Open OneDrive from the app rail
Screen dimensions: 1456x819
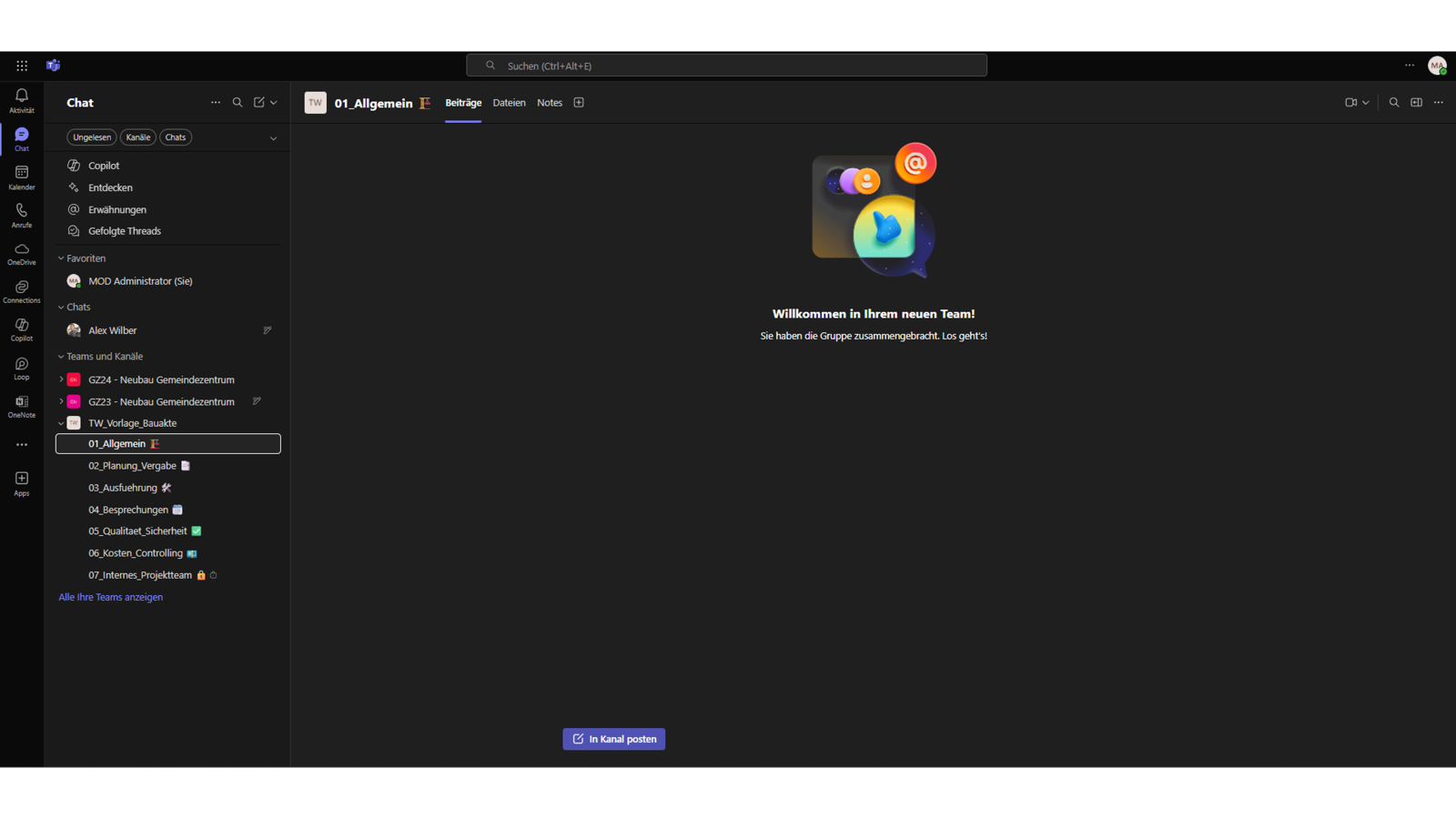(22, 253)
